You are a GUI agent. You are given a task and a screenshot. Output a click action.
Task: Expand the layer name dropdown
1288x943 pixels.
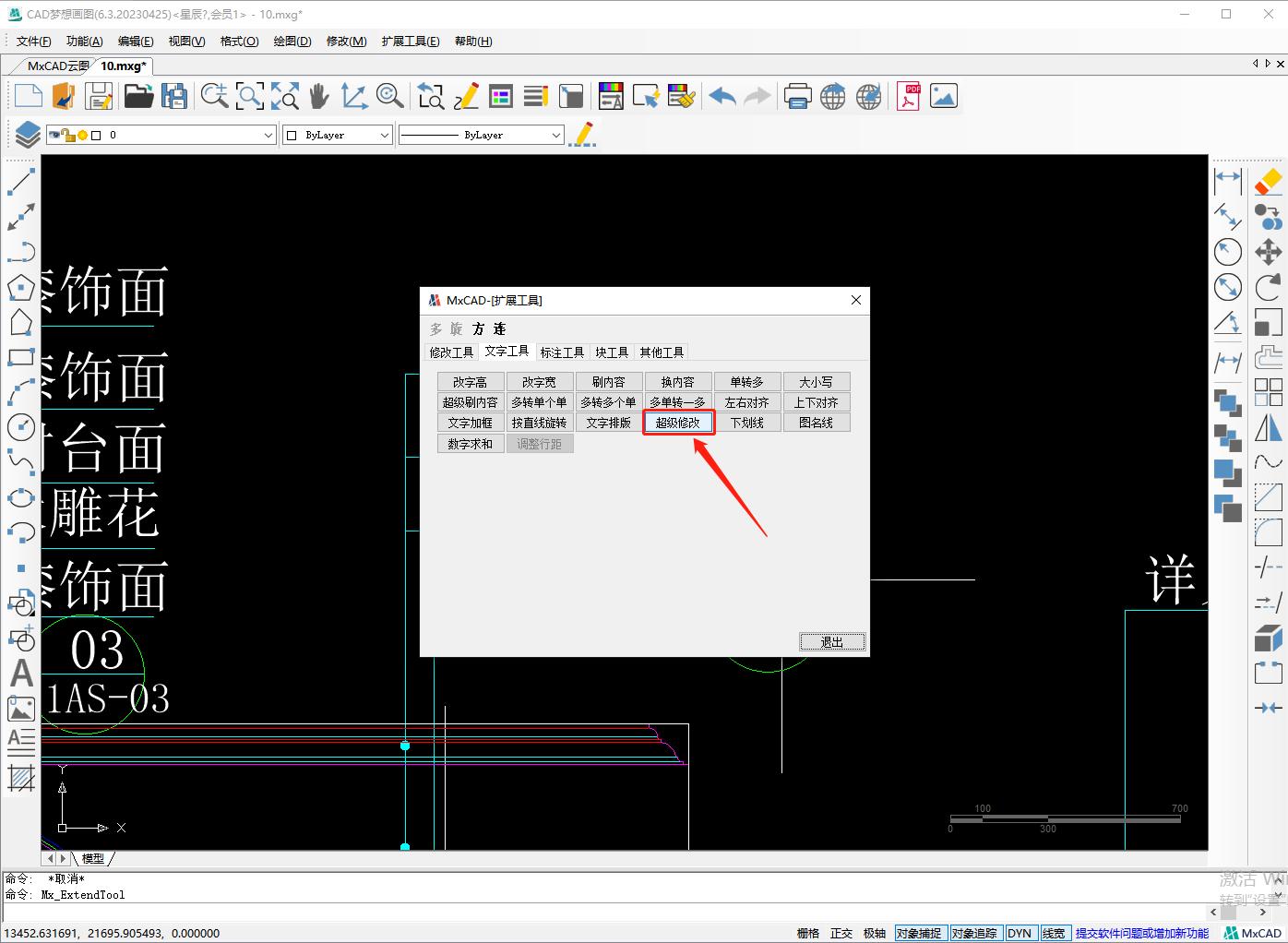[268, 135]
